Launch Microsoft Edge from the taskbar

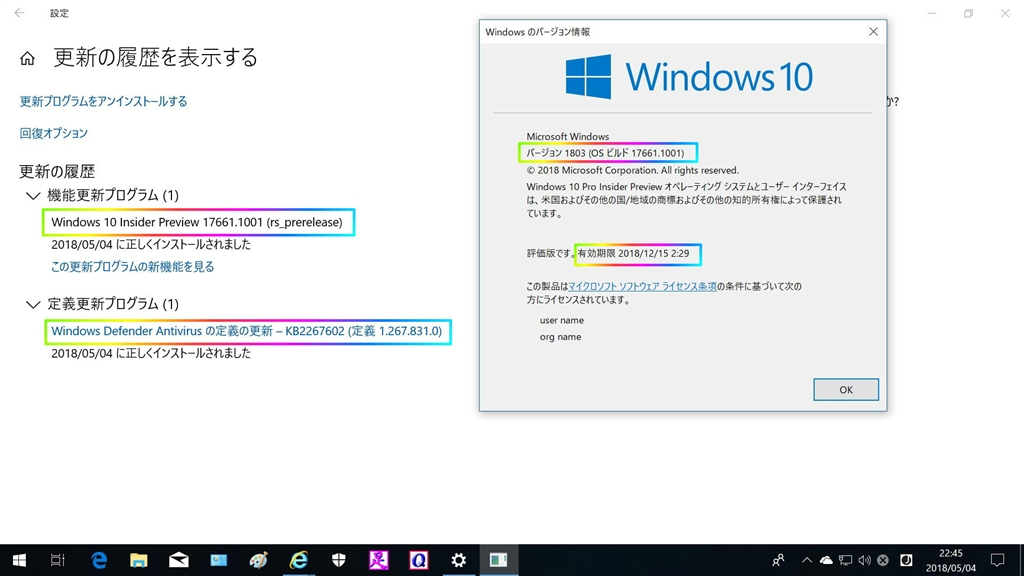pos(99,560)
